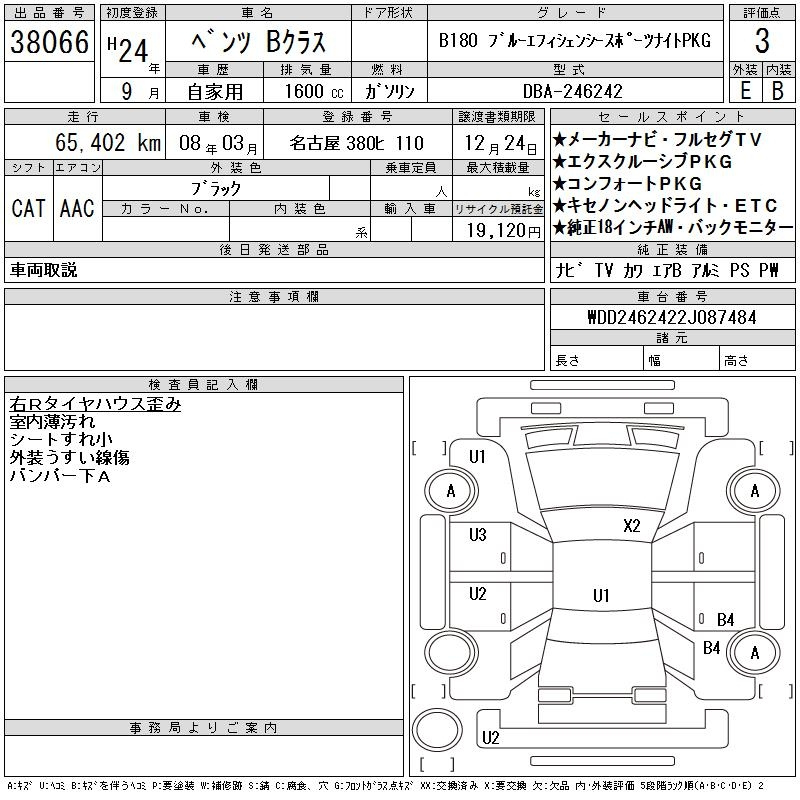Screen dimensions: 800x800
Task: Click the empty rear-left wheel circle
Action: 451,653
